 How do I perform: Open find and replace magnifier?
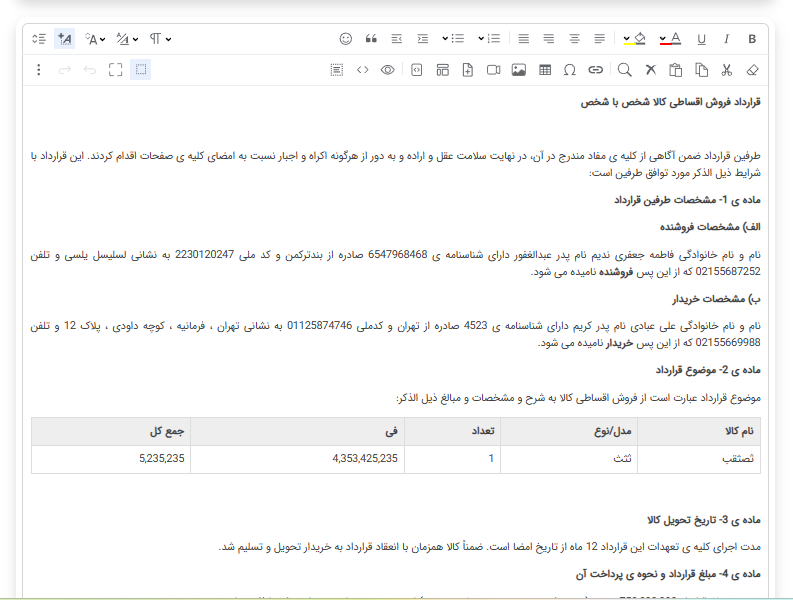click(x=624, y=70)
